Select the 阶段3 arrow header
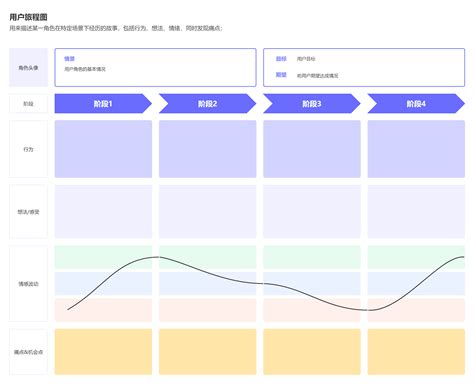This screenshot has width=474, height=384. [312, 104]
